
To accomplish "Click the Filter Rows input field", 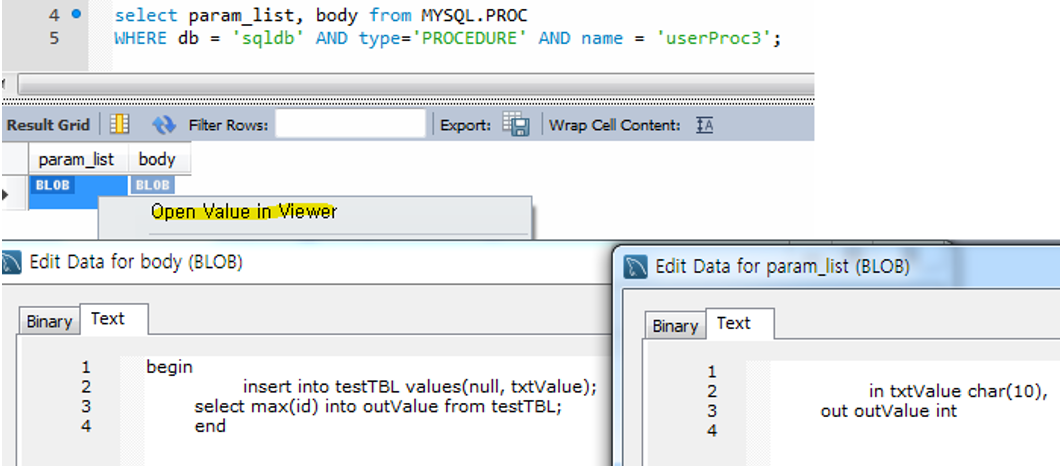I will point(350,124).
